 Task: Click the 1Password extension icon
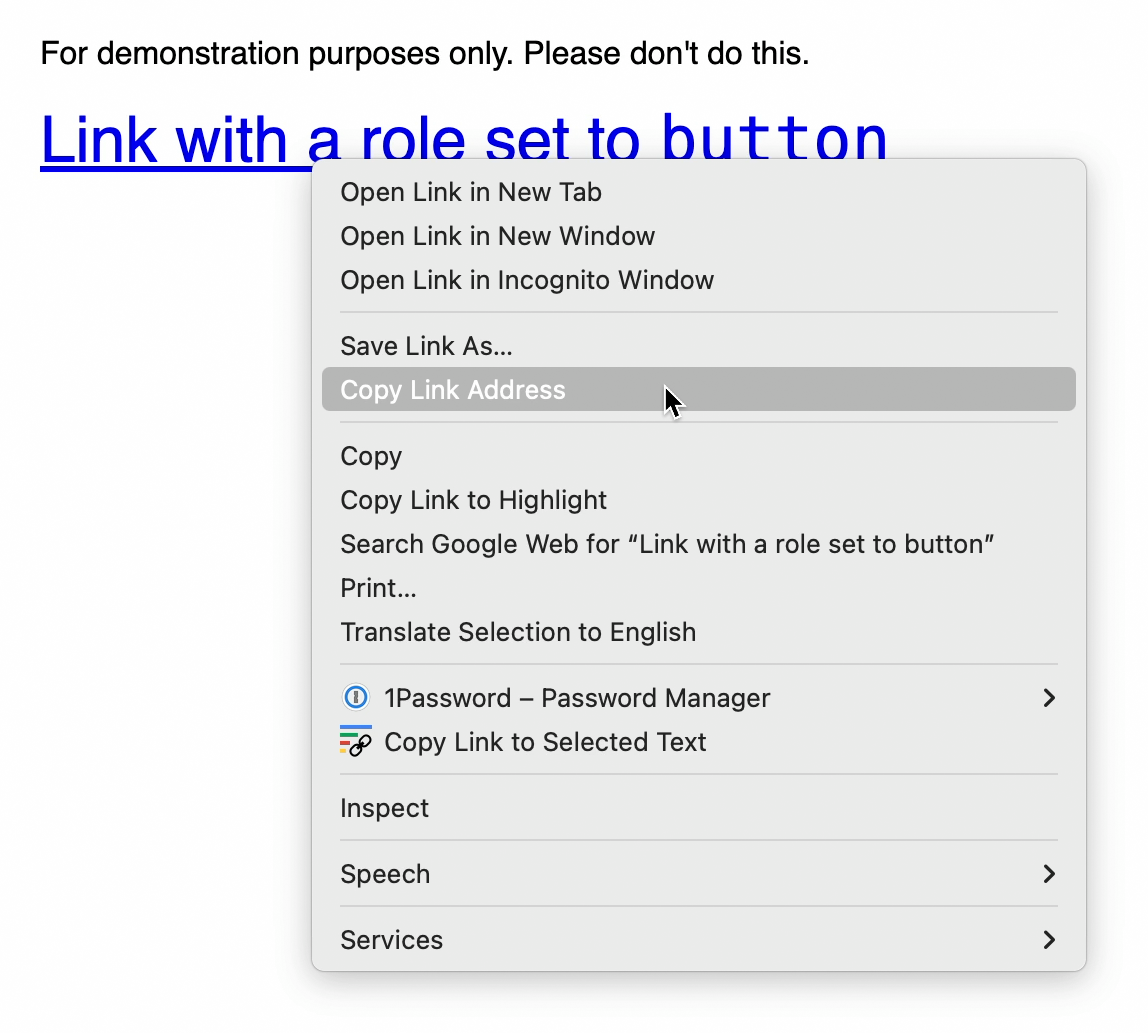pyautogui.click(x=355, y=697)
